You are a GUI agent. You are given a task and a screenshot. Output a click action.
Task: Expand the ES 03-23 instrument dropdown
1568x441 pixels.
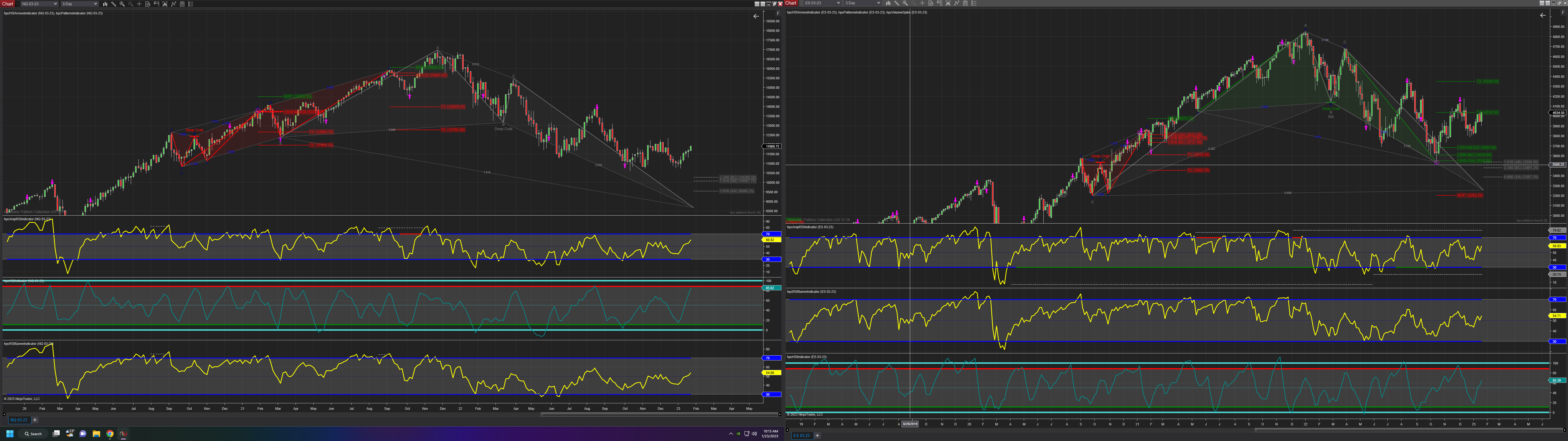tap(839, 3)
